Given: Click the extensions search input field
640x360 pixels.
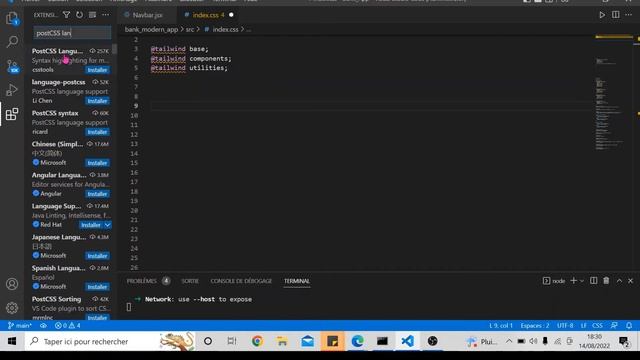Looking at the screenshot, I should tap(72, 33).
